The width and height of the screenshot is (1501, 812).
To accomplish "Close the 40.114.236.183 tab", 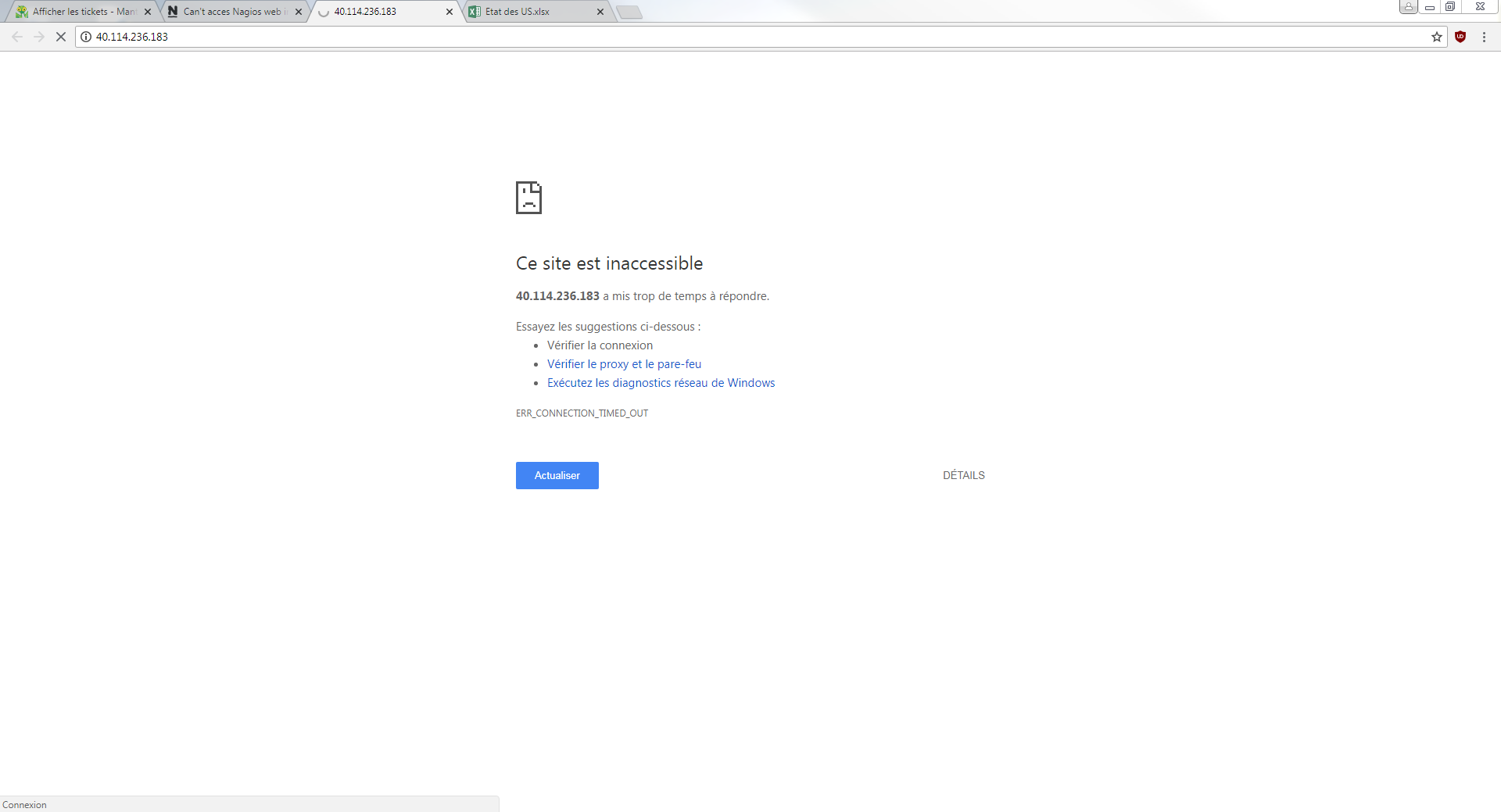I will click(x=450, y=12).
